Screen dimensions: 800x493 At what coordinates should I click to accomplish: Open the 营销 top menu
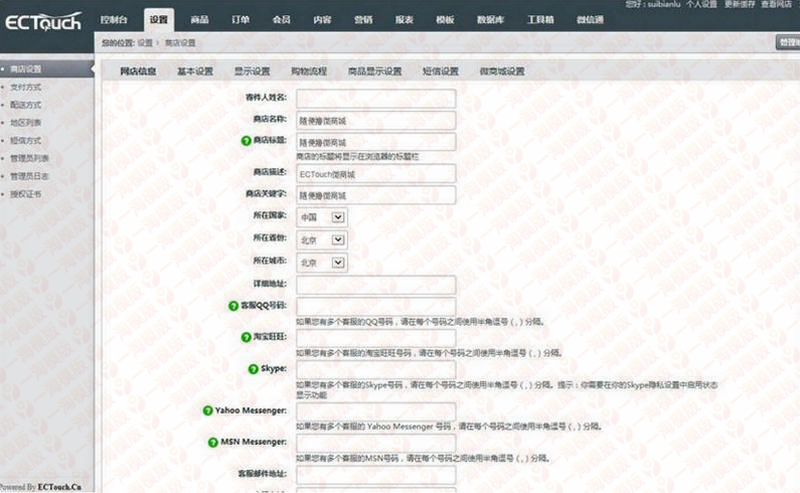[x=363, y=19]
